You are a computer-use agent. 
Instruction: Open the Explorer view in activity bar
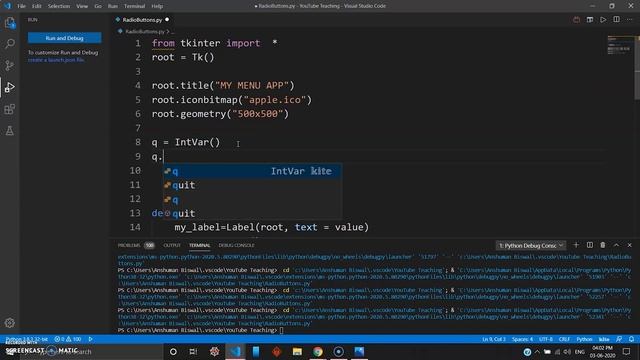point(10,23)
